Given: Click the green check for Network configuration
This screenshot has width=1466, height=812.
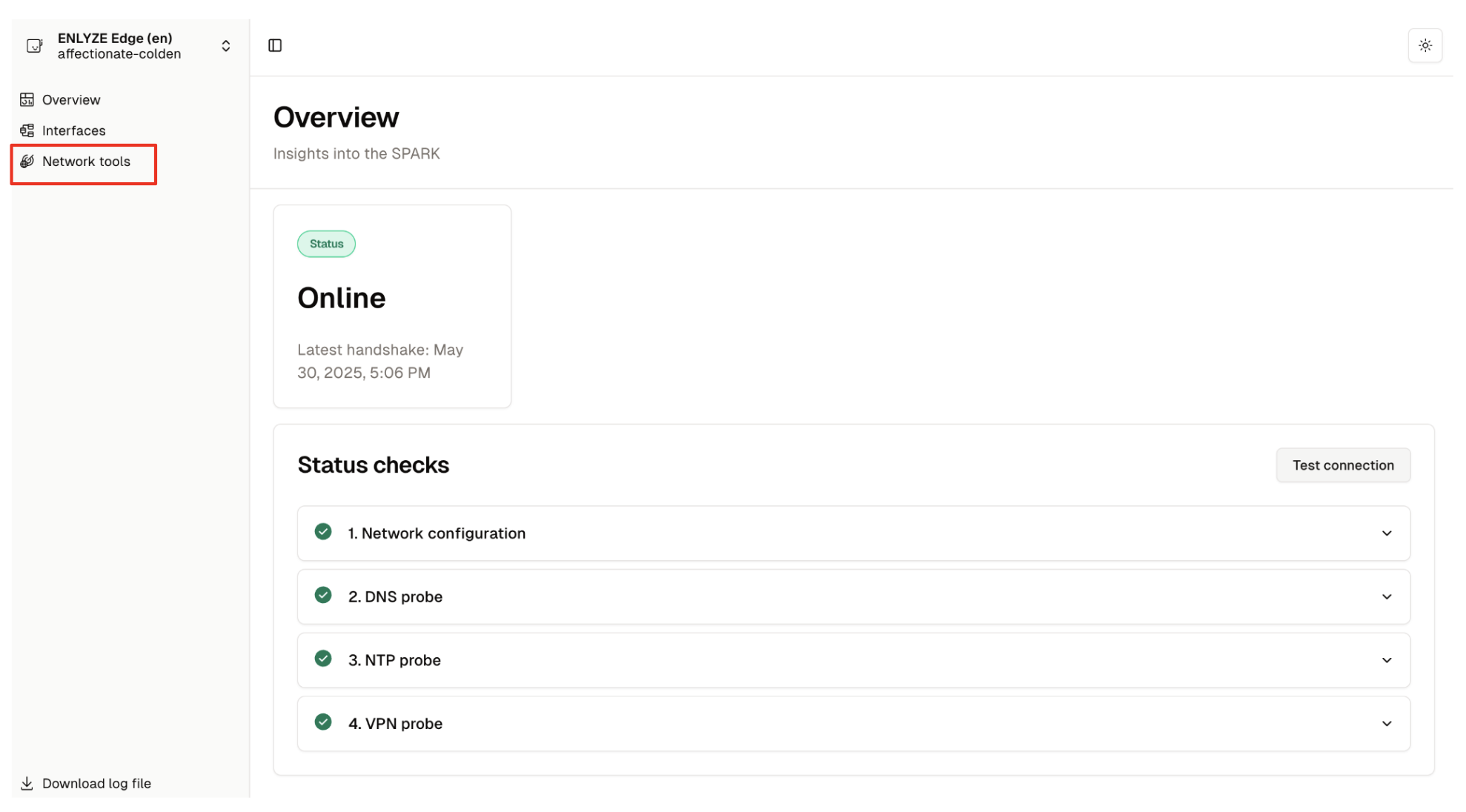Looking at the screenshot, I should (323, 532).
